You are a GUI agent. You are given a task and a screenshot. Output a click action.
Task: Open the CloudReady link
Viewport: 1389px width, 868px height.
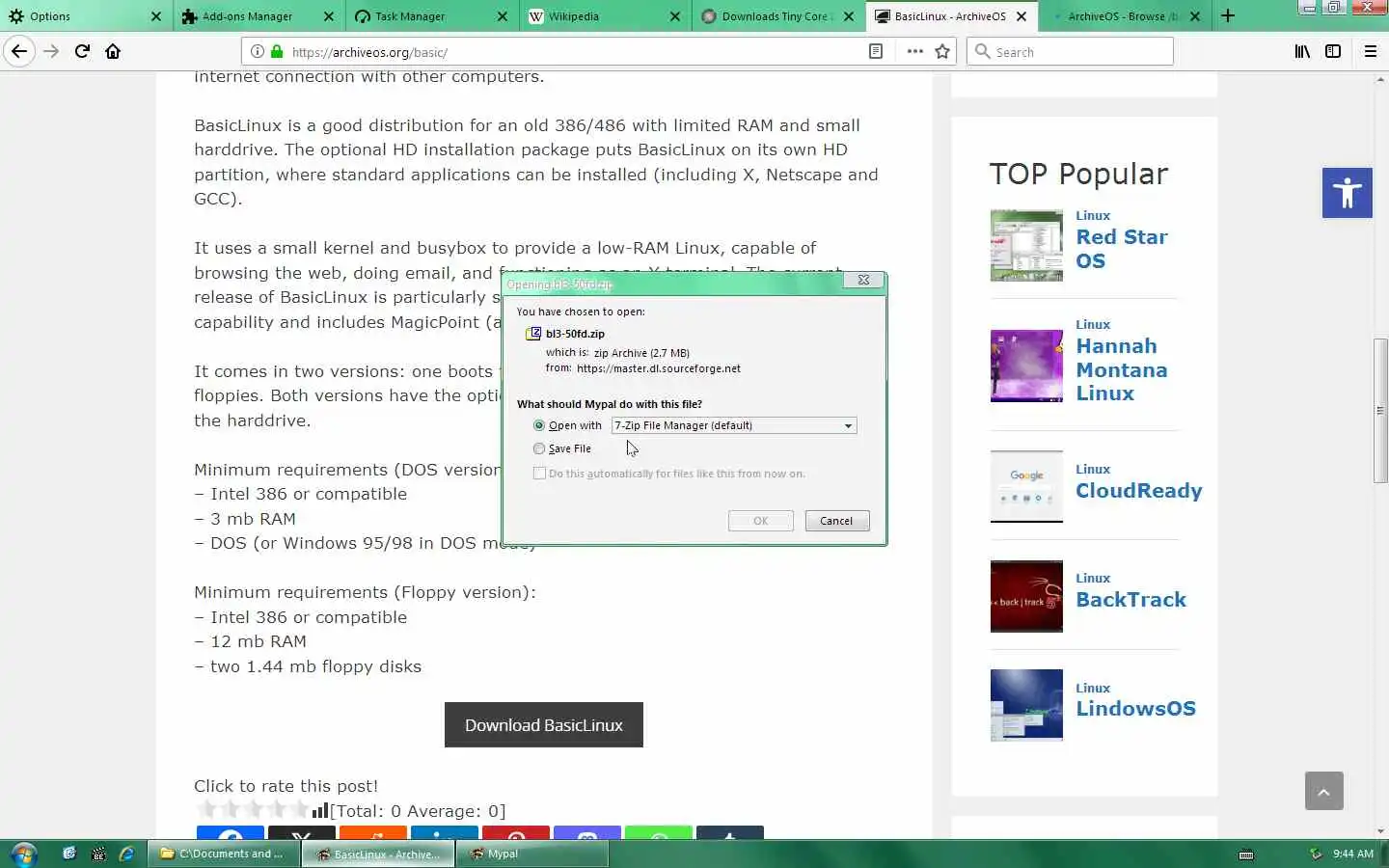[x=1139, y=491]
